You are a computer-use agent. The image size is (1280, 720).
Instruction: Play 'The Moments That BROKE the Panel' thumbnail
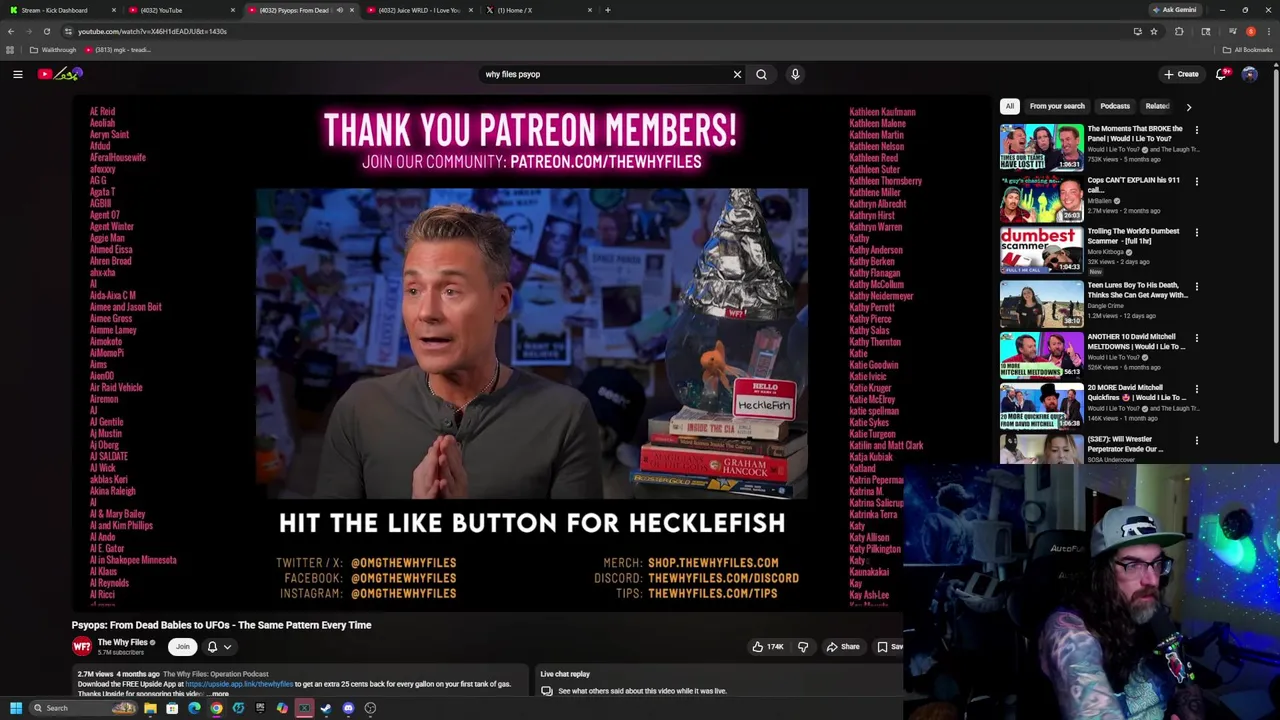(x=1041, y=147)
